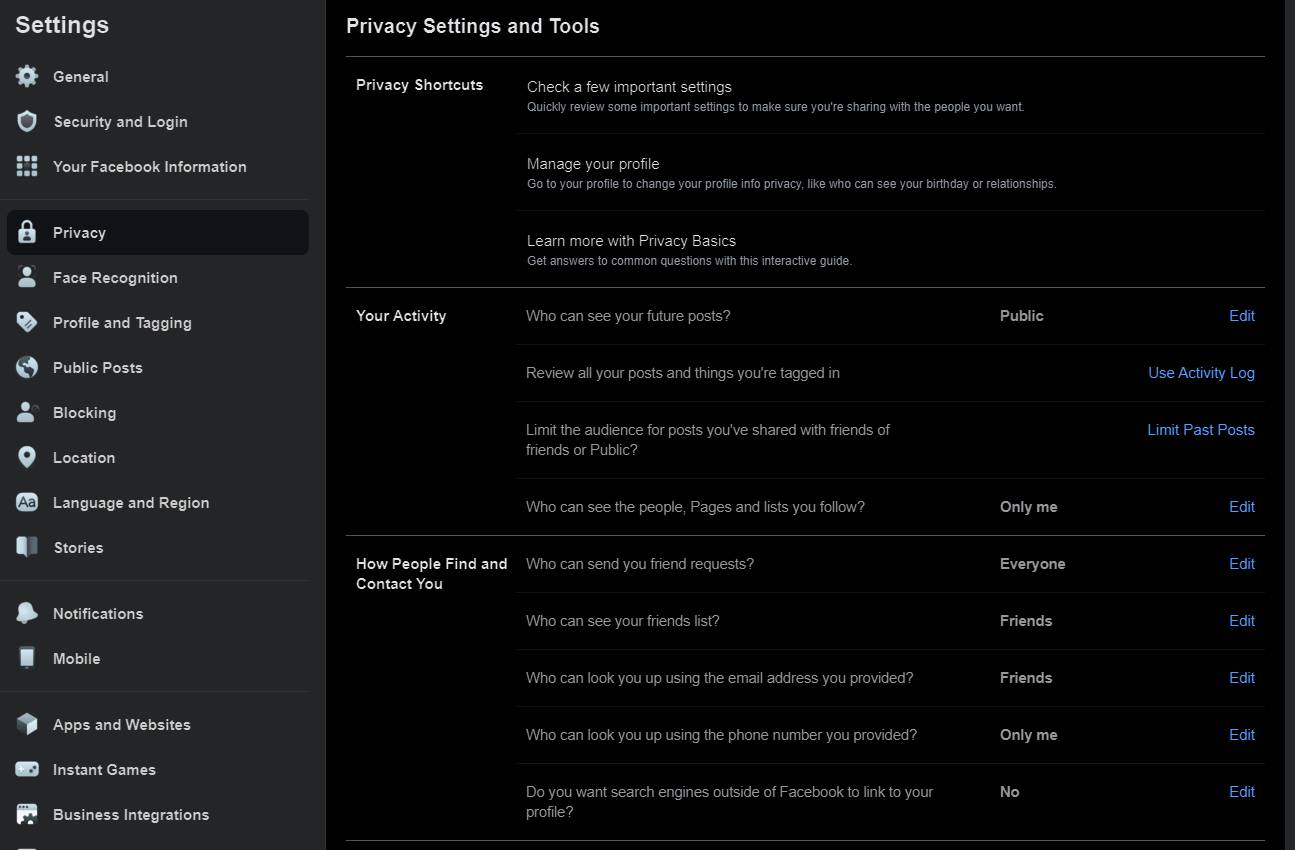The image size is (1295, 850).
Task: Click the Location pin icon
Action: pyautogui.click(x=27, y=457)
